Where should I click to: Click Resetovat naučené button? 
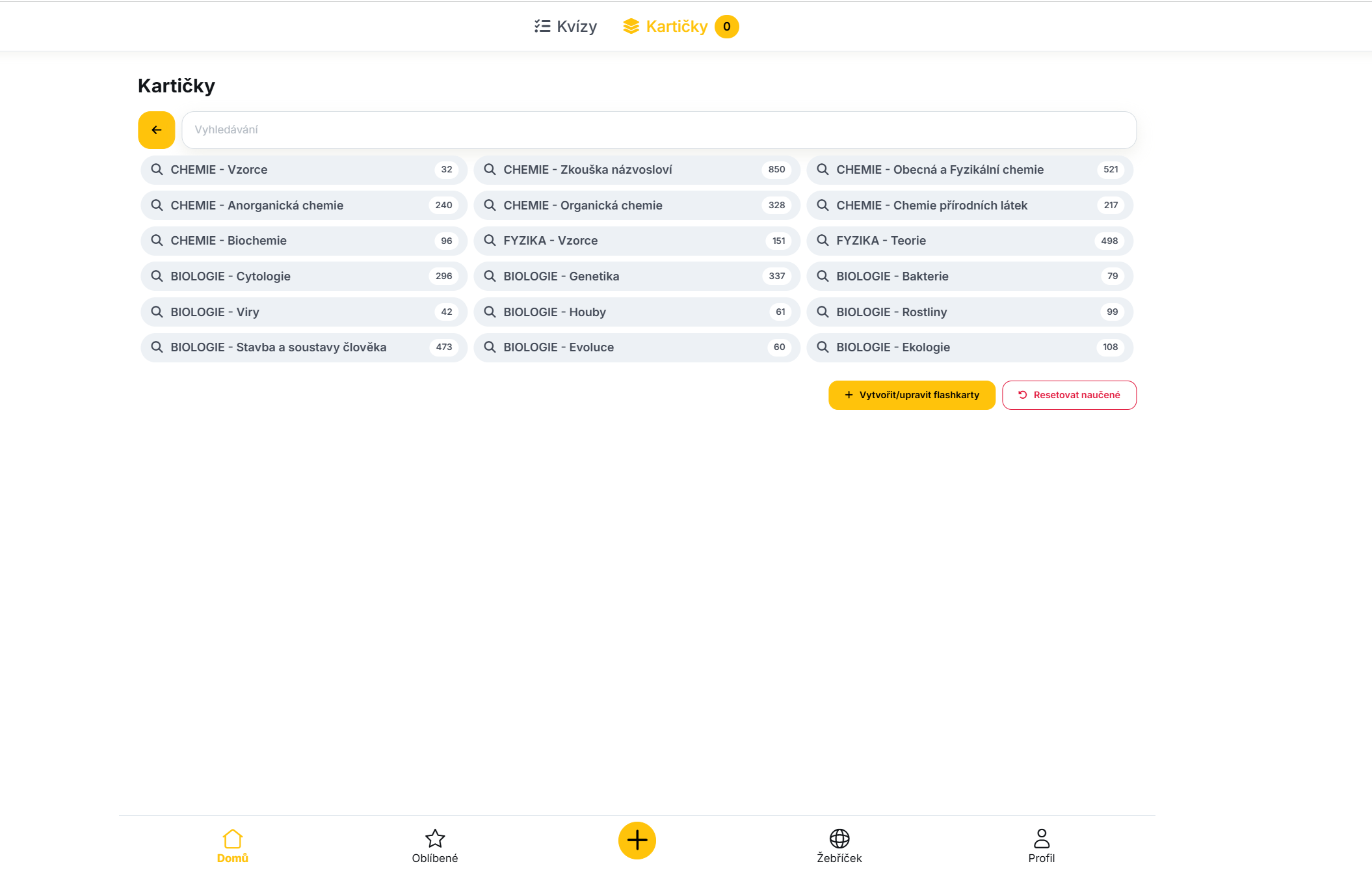click(1069, 395)
